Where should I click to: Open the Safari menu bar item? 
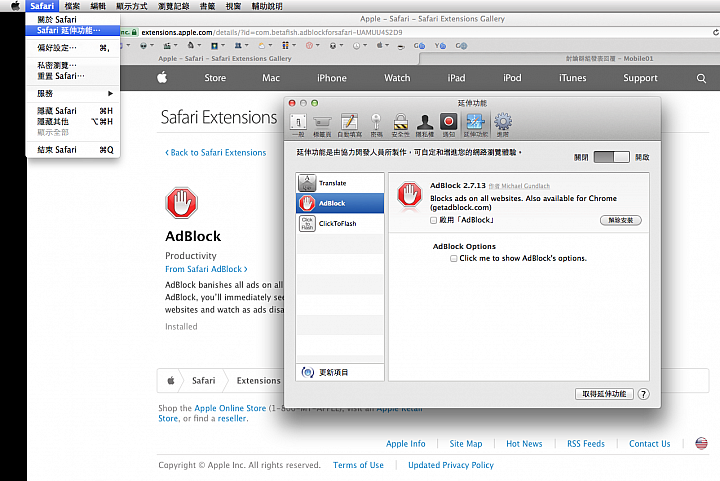pos(42,6)
